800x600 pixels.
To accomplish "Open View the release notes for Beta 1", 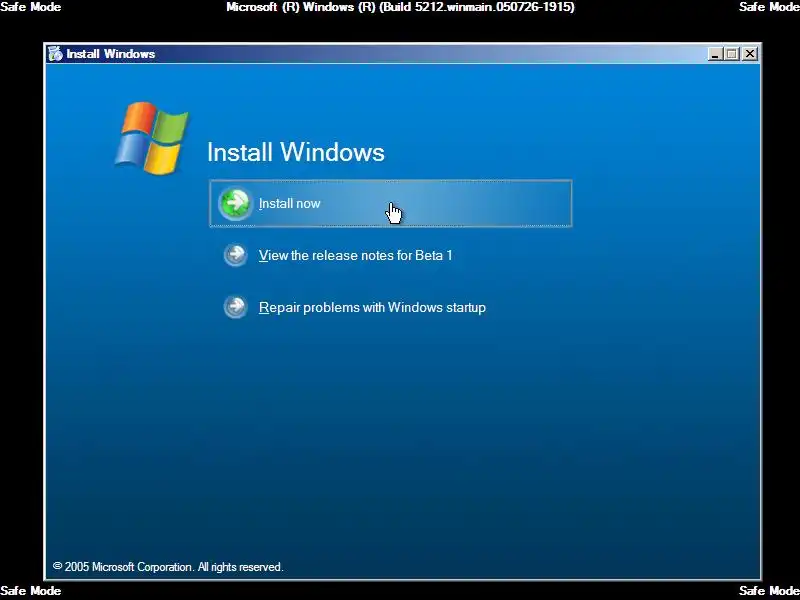I will tap(356, 255).
